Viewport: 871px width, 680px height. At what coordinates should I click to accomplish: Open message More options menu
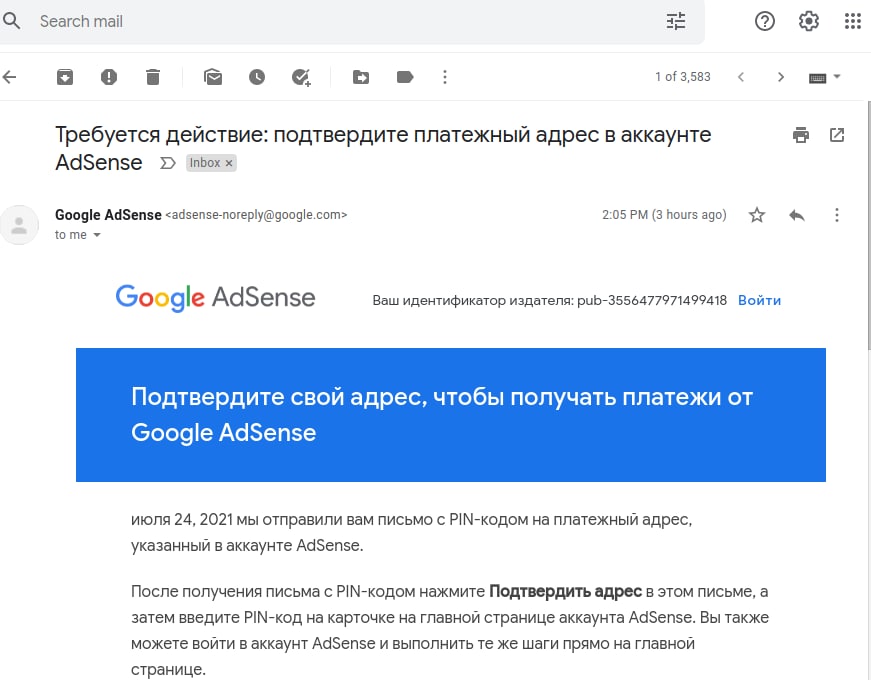pyautogui.click(x=837, y=214)
